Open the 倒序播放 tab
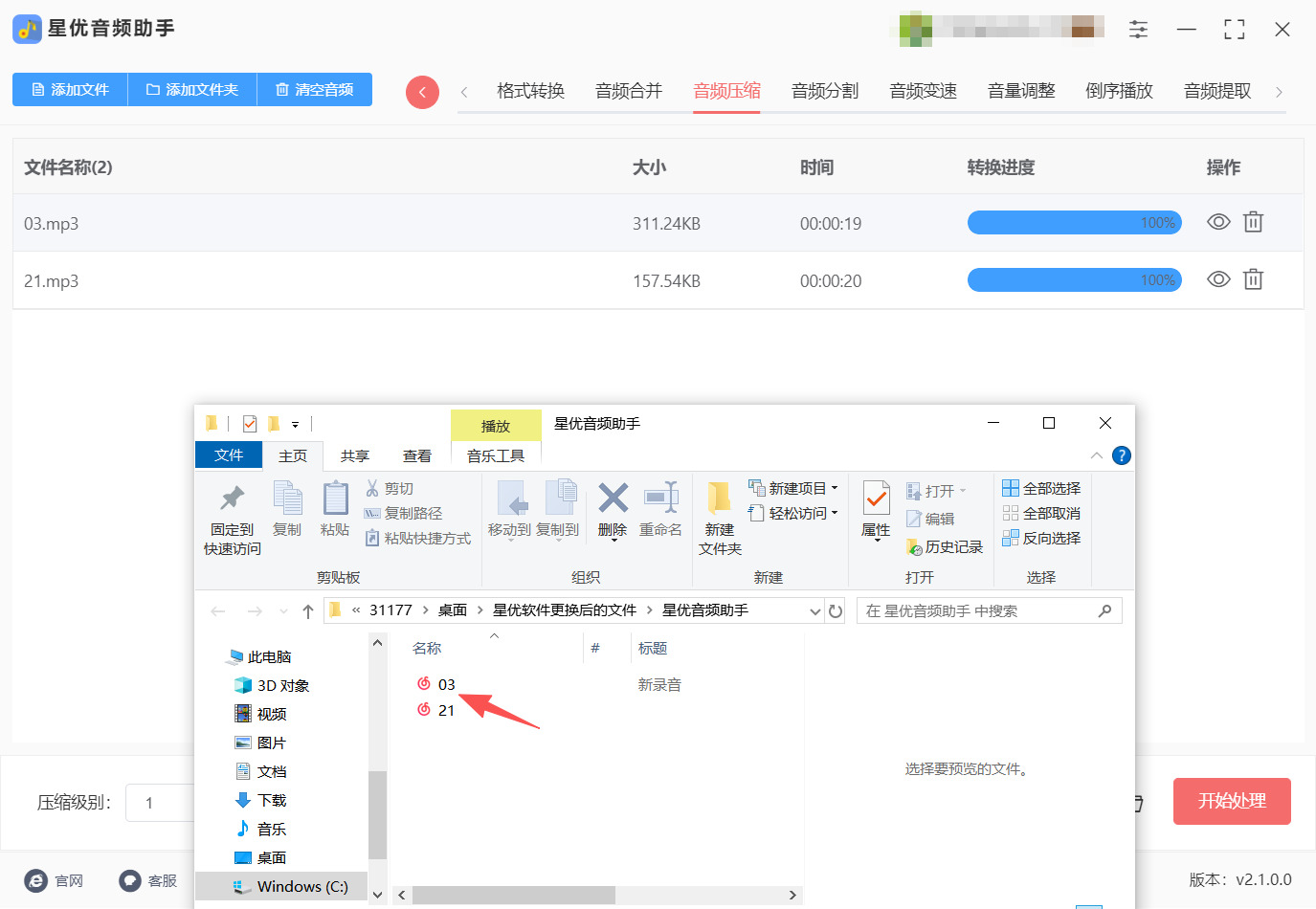This screenshot has height=909, width=1316. point(1119,91)
